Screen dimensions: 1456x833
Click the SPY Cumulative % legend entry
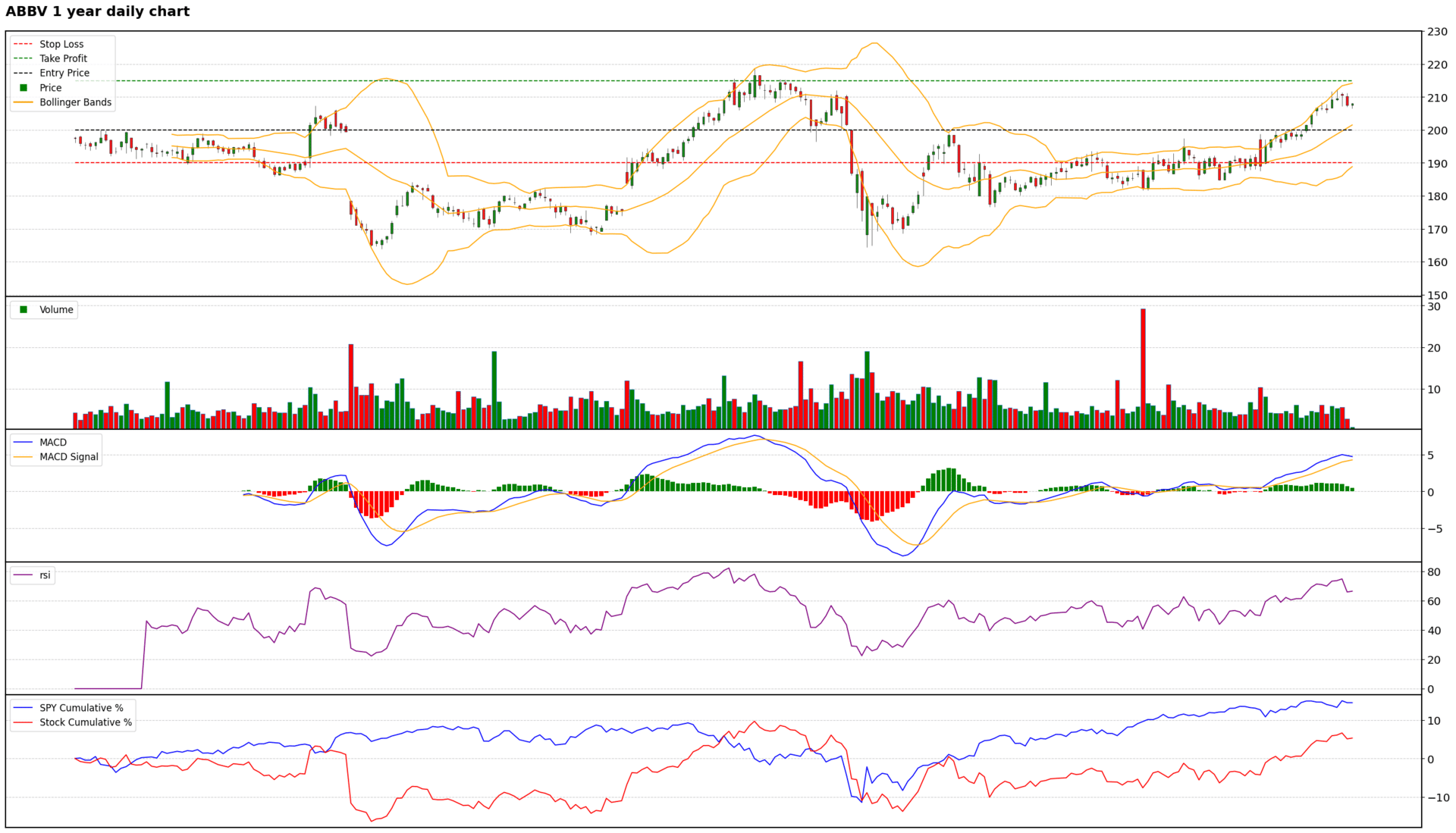coord(81,708)
